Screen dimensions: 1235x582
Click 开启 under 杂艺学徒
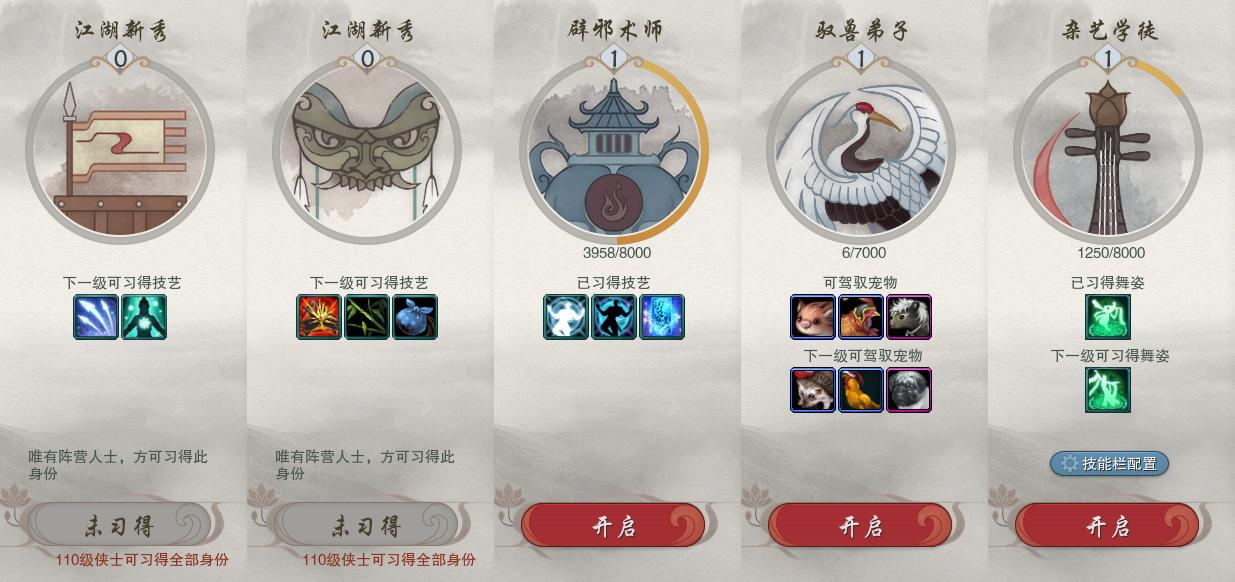1107,525
